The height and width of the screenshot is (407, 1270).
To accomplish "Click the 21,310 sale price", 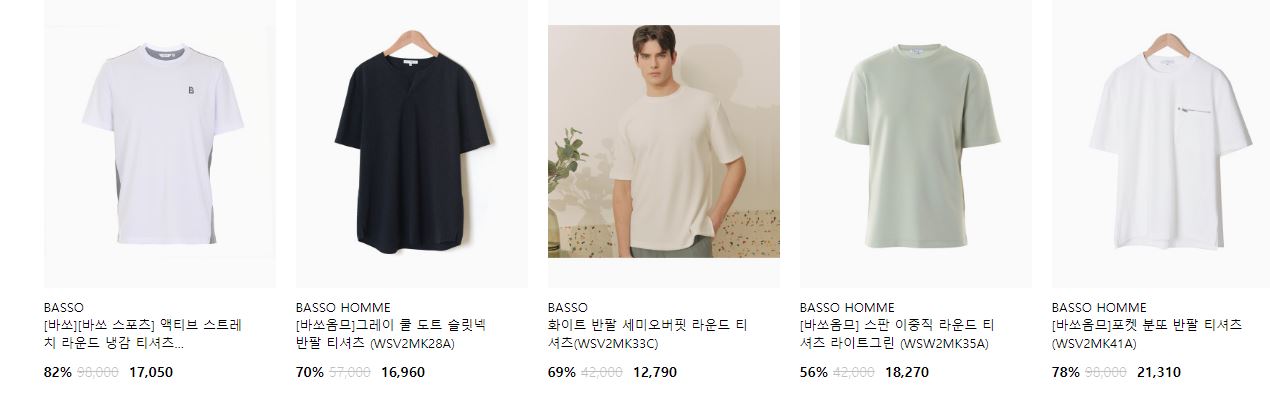I will (x=1159, y=372).
